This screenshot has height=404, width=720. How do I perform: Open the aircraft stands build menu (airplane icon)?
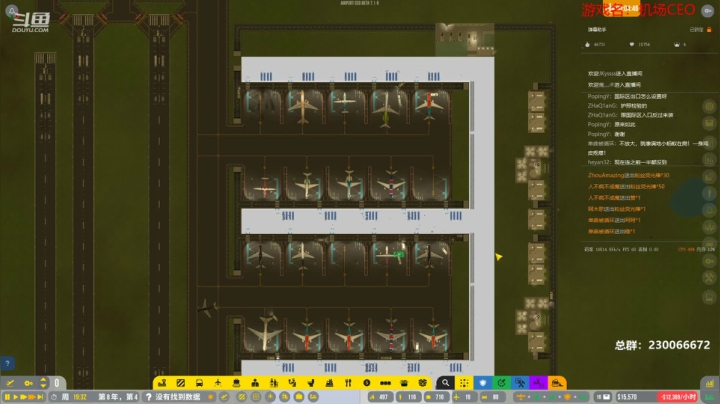[218, 383]
